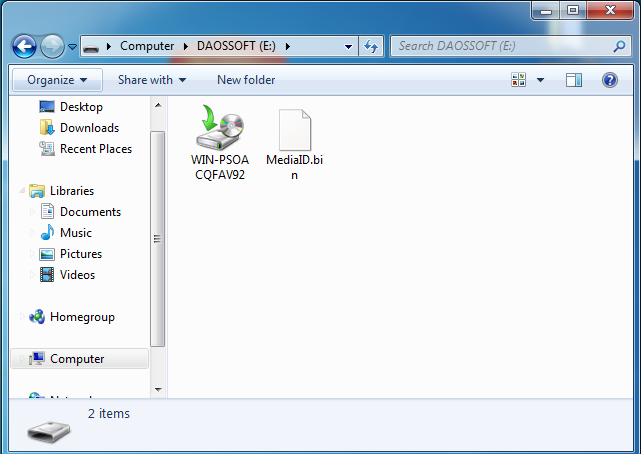Open the address bar history dropdown
Screen dimensions: 641x454
pyautogui.click(x=348, y=47)
